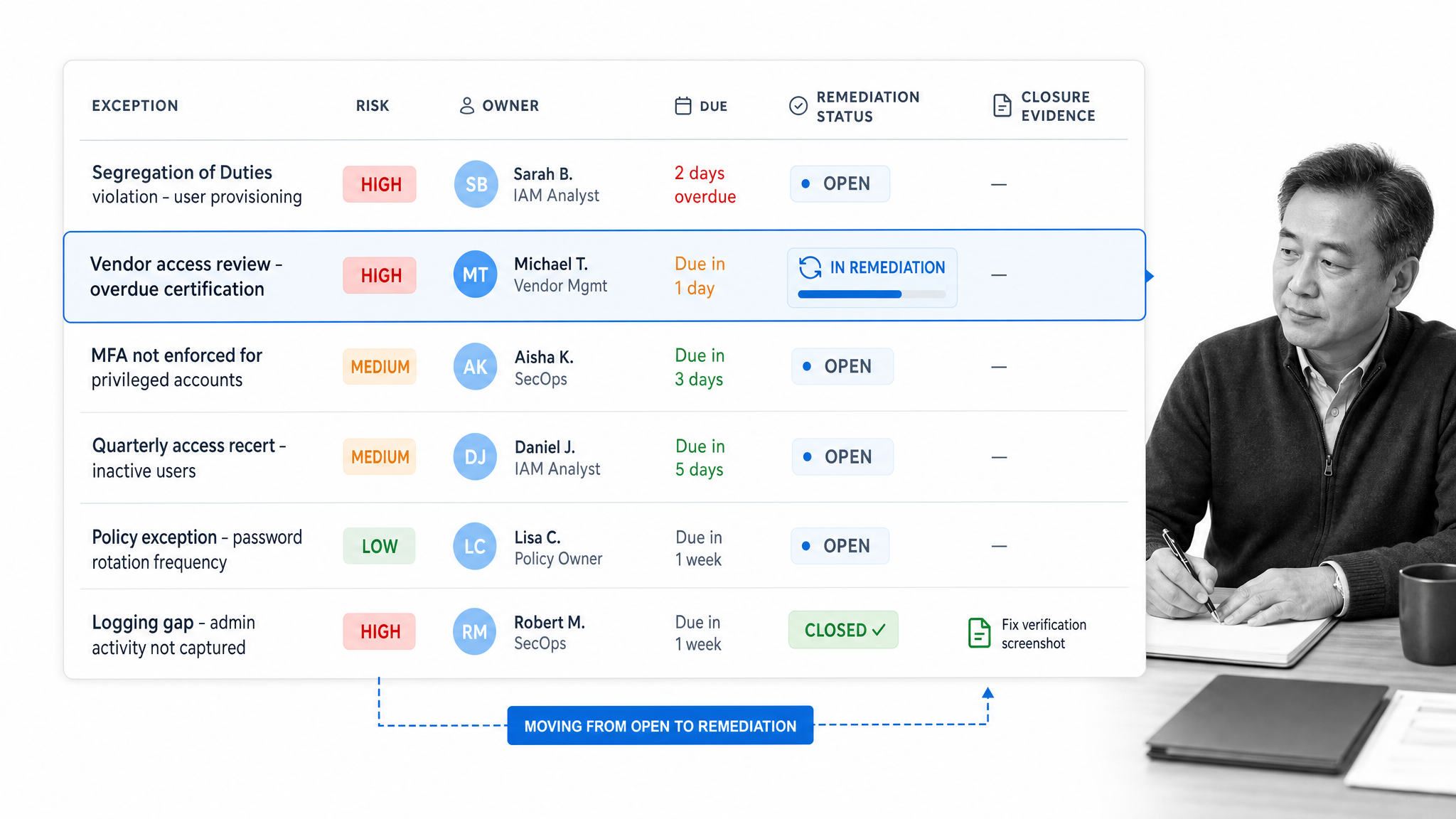Open Lisa C.'s LC avatar
Image resolution: width=1456 pixels, height=819 pixels.
476,546
